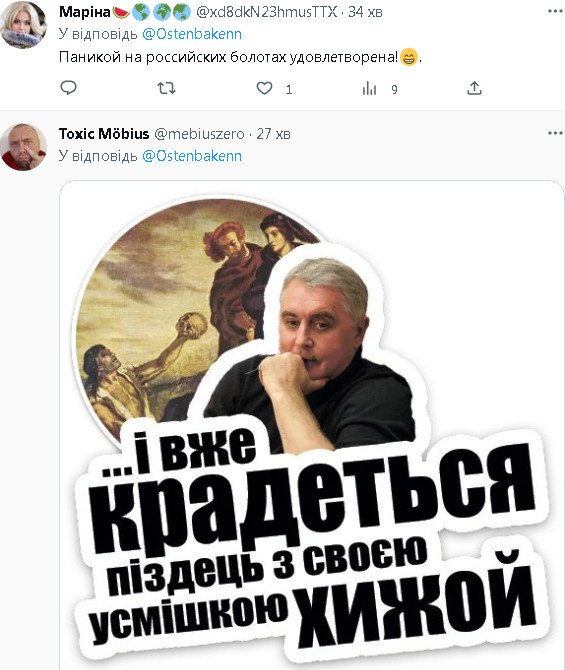The image size is (565, 670).
Task: Open the 34 хв timestamp
Action: pos(365,12)
